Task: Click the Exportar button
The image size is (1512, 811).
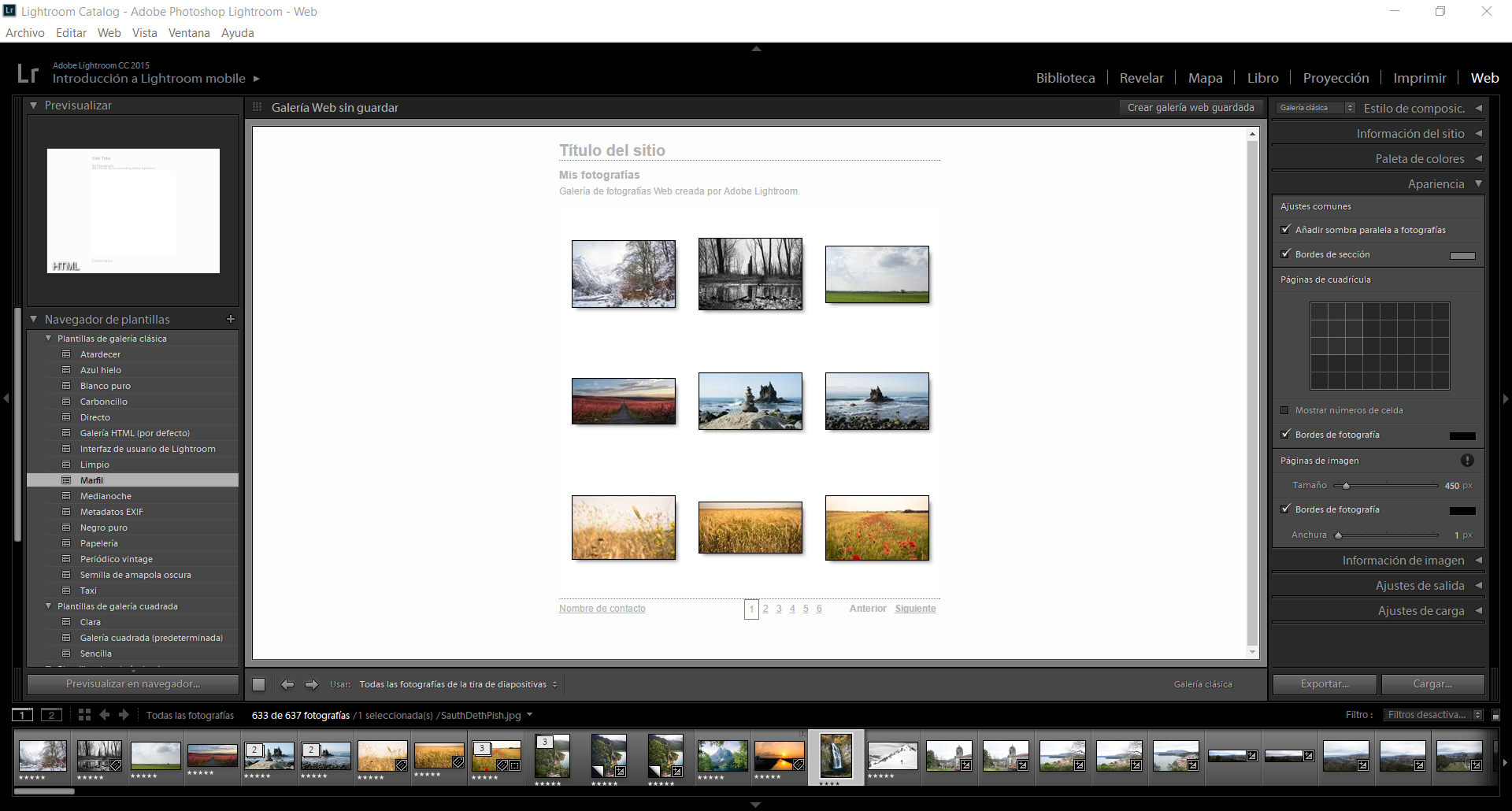Action: click(1325, 684)
